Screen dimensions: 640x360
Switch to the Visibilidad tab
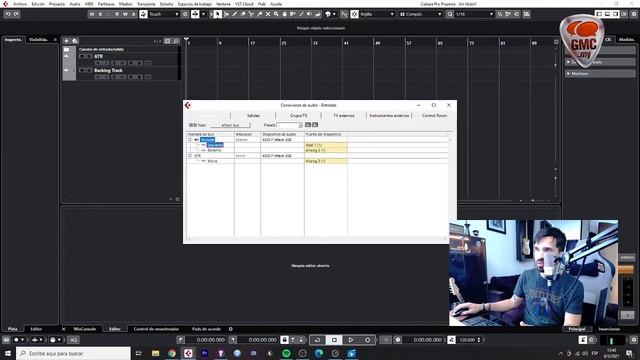[x=38, y=40]
